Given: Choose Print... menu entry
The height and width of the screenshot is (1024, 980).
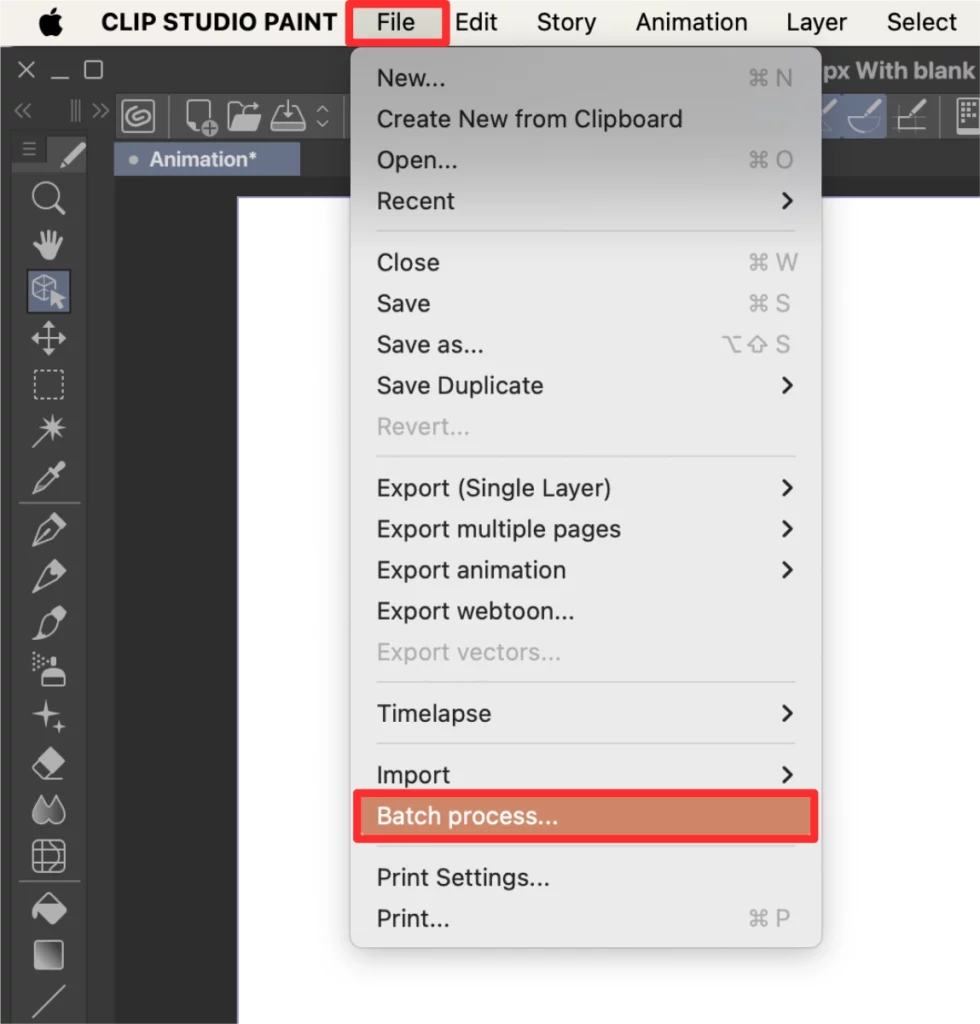Looking at the screenshot, I should [x=586, y=919].
